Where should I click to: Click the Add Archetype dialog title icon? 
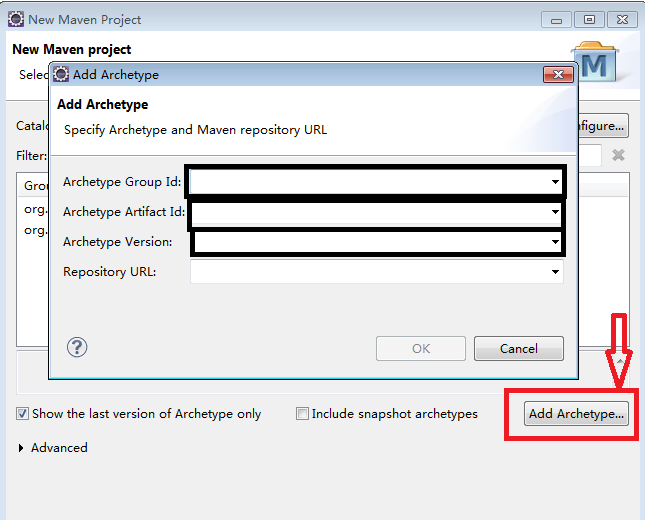click(61, 74)
